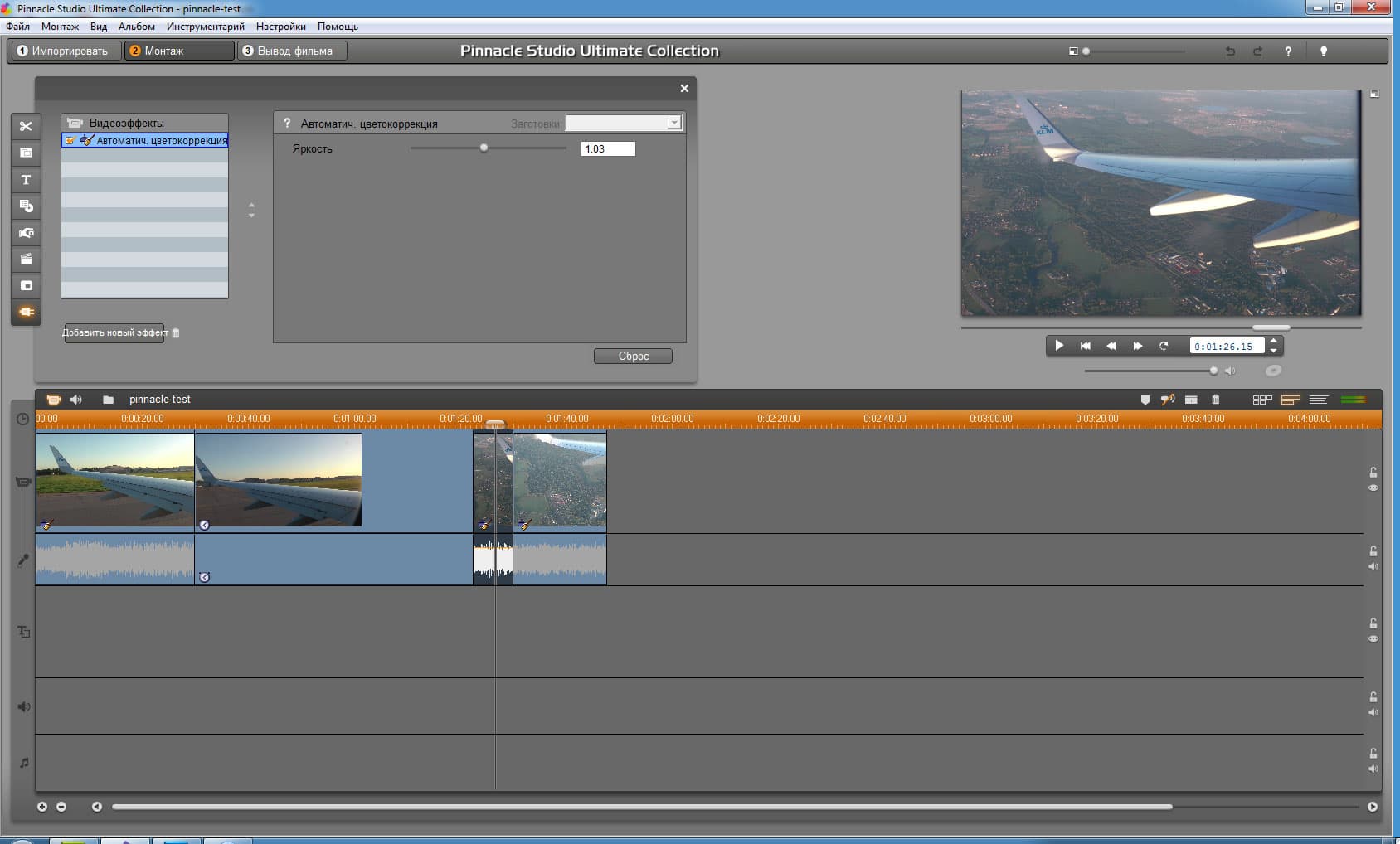This screenshot has height=844, width=1400.
Task: Click the undo arrow icon
Action: [x=1230, y=51]
